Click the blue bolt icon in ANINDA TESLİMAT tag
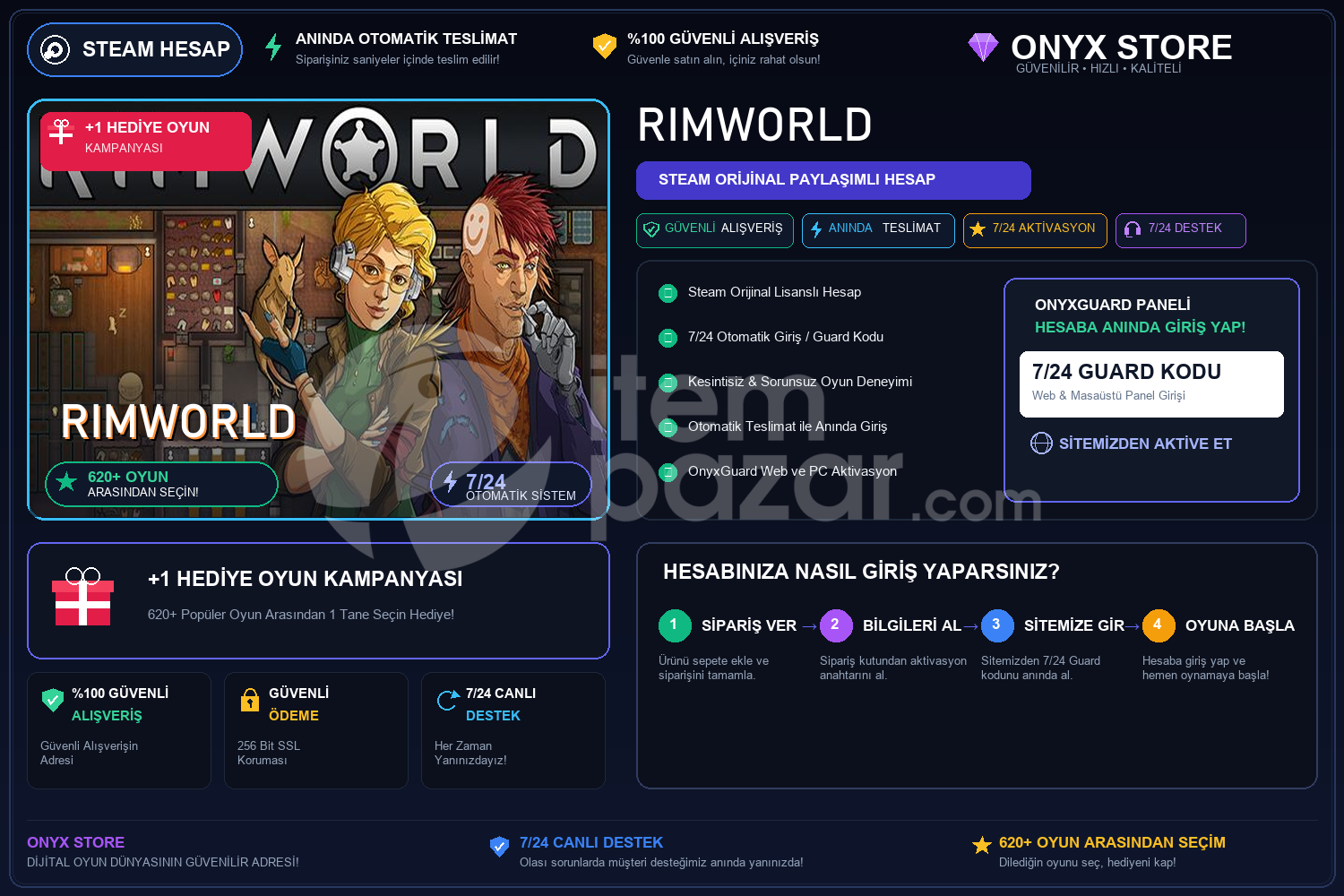This screenshot has height=896, width=1344. (816, 229)
